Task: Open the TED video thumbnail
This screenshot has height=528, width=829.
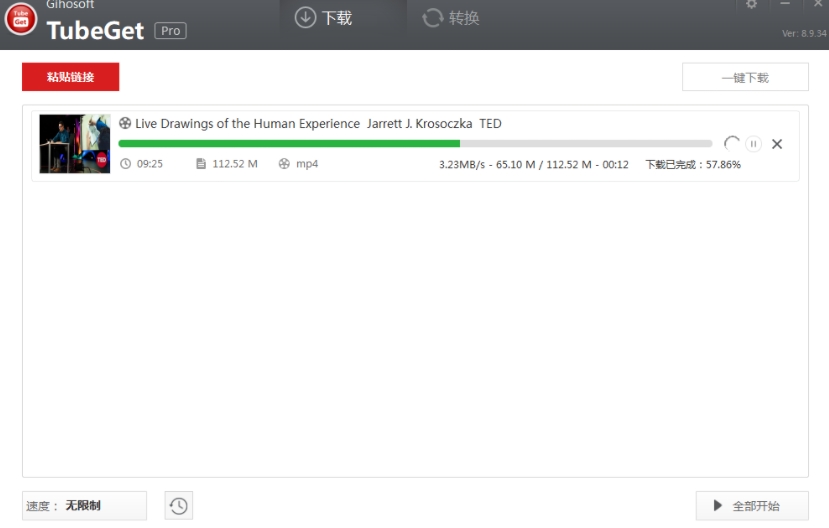Action: (75, 143)
